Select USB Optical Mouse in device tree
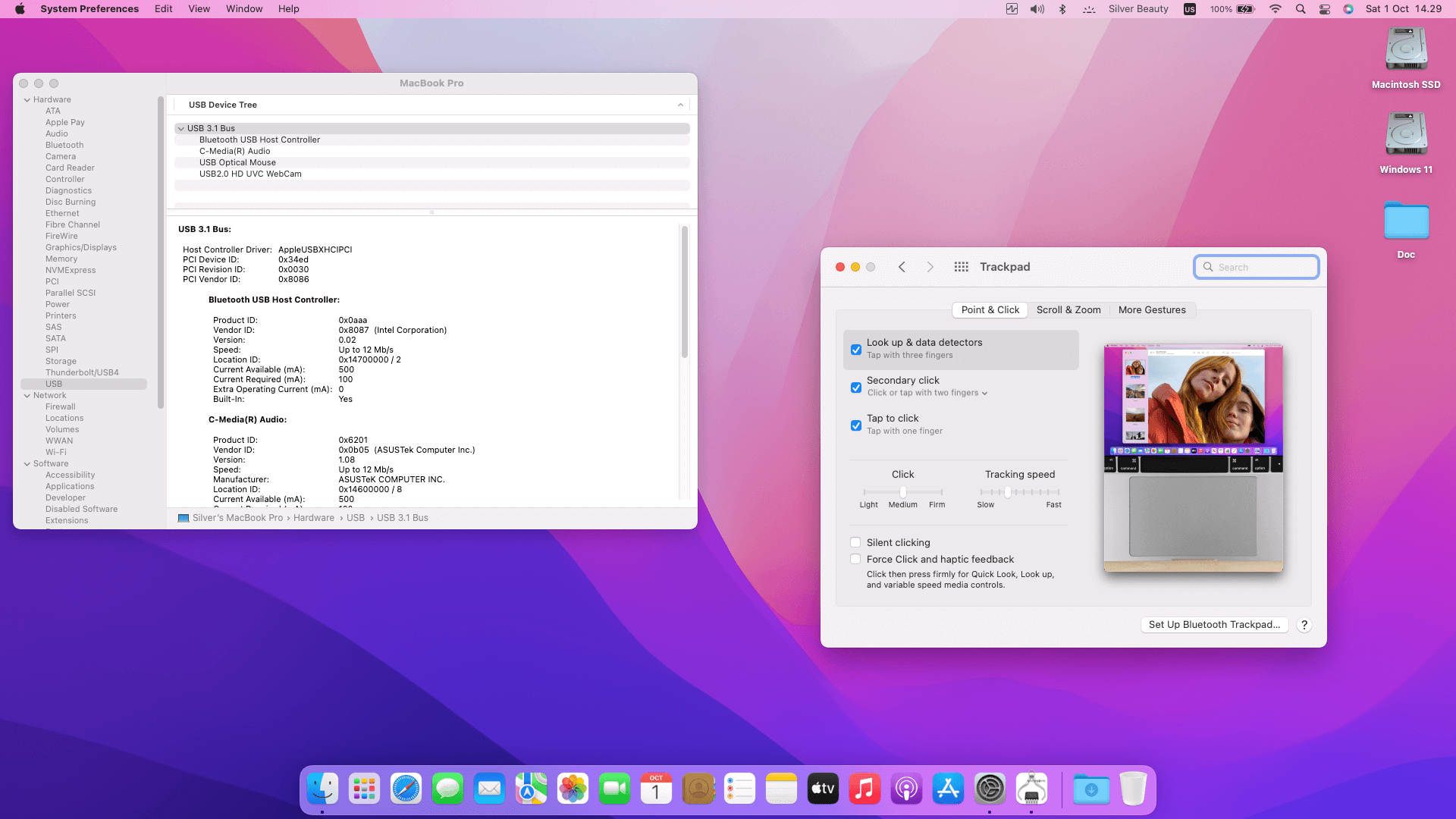 [237, 163]
